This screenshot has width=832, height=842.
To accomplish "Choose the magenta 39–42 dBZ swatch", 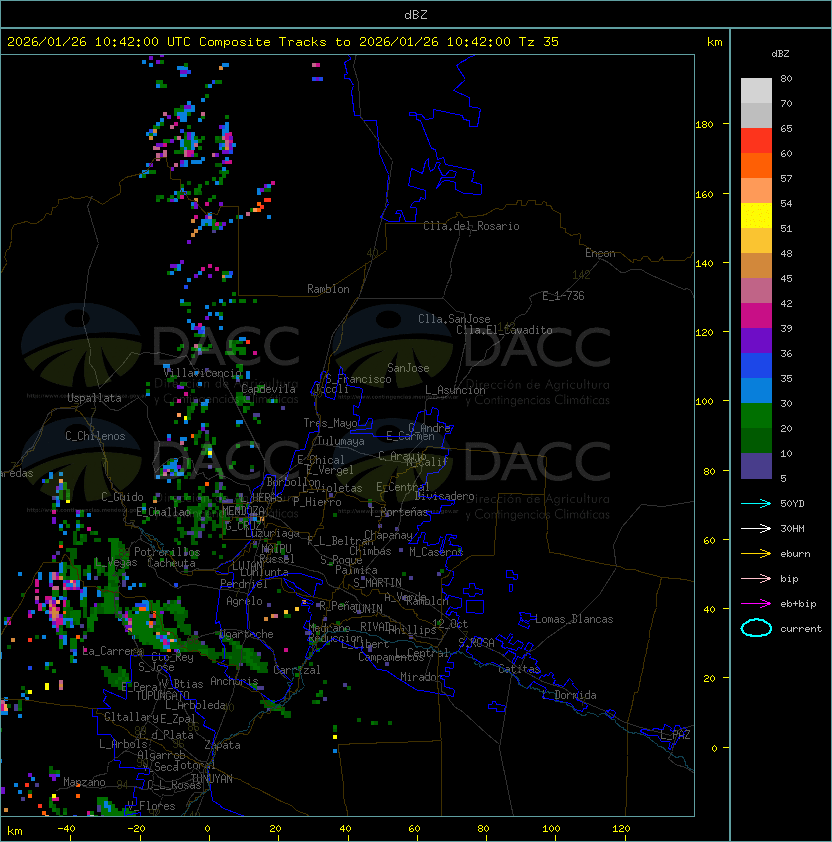I will point(756,316).
